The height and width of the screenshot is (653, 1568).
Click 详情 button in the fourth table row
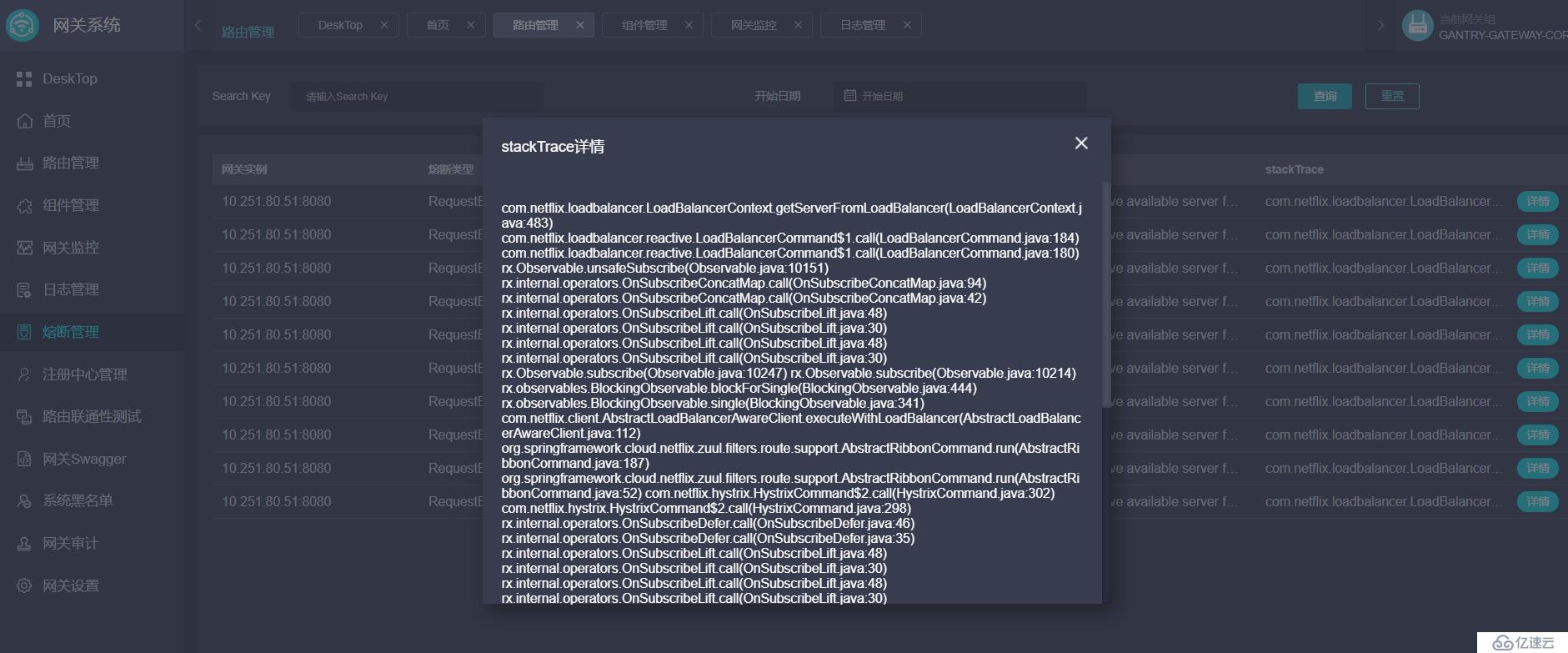1537,301
